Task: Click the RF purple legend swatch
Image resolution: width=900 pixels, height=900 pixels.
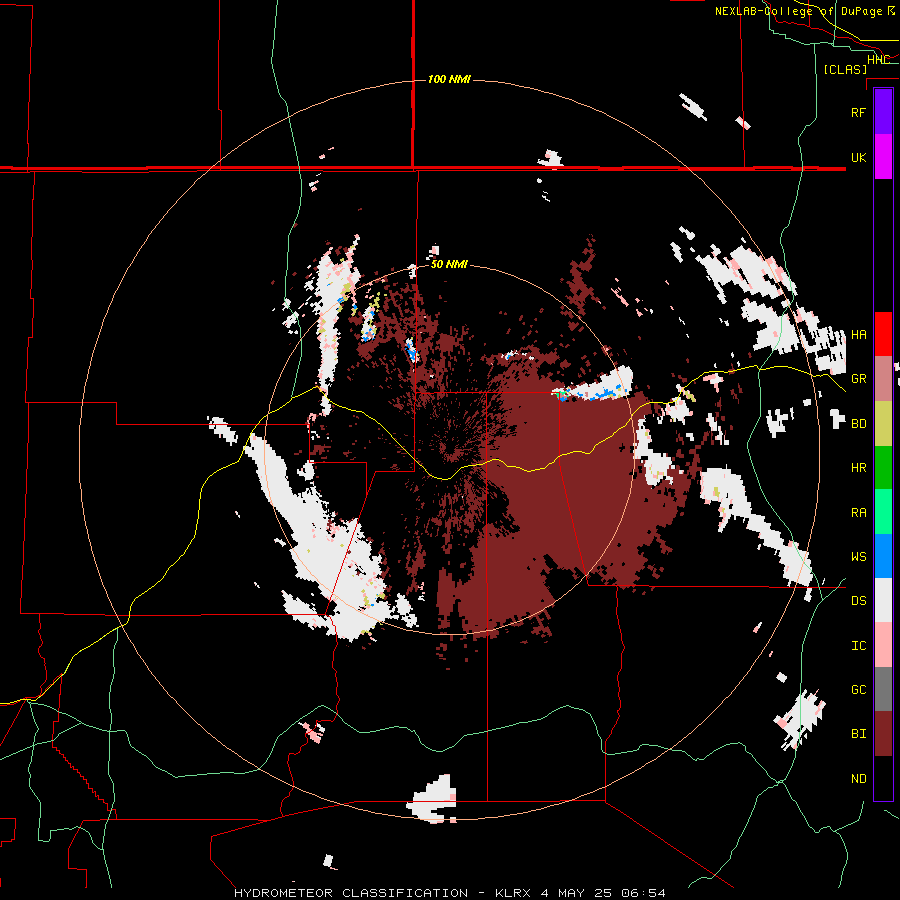Action: coord(883,112)
